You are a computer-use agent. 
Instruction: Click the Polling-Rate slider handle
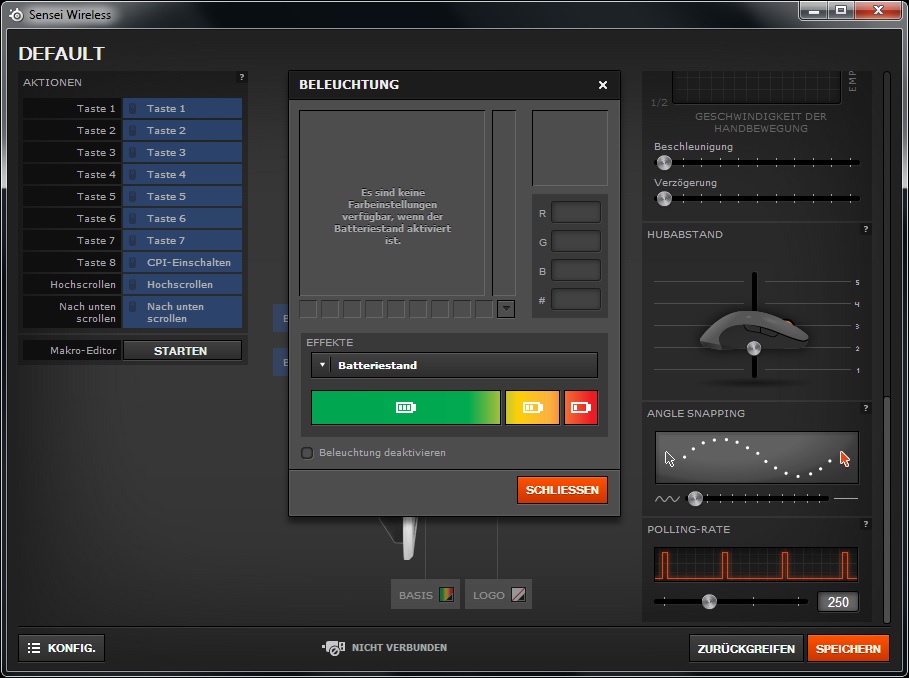point(709,601)
